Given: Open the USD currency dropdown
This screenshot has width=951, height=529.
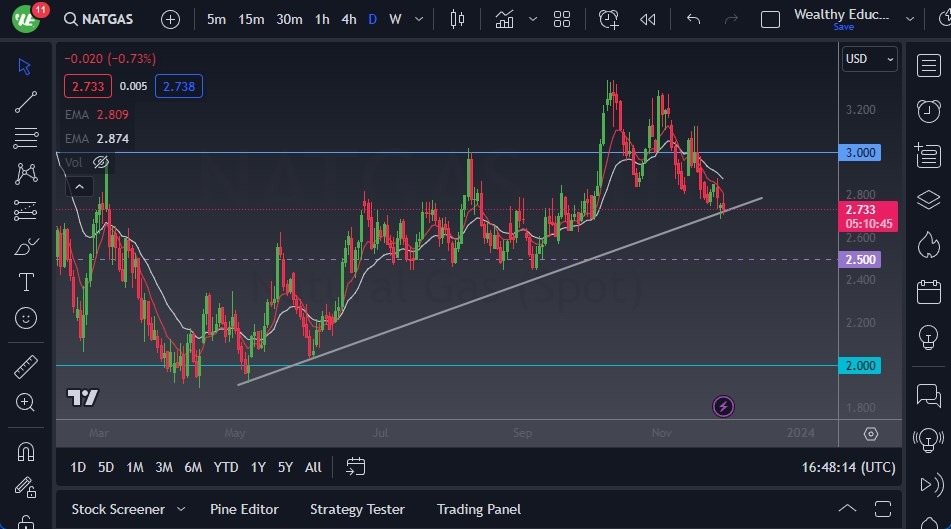Looking at the screenshot, I should tap(869, 59).
